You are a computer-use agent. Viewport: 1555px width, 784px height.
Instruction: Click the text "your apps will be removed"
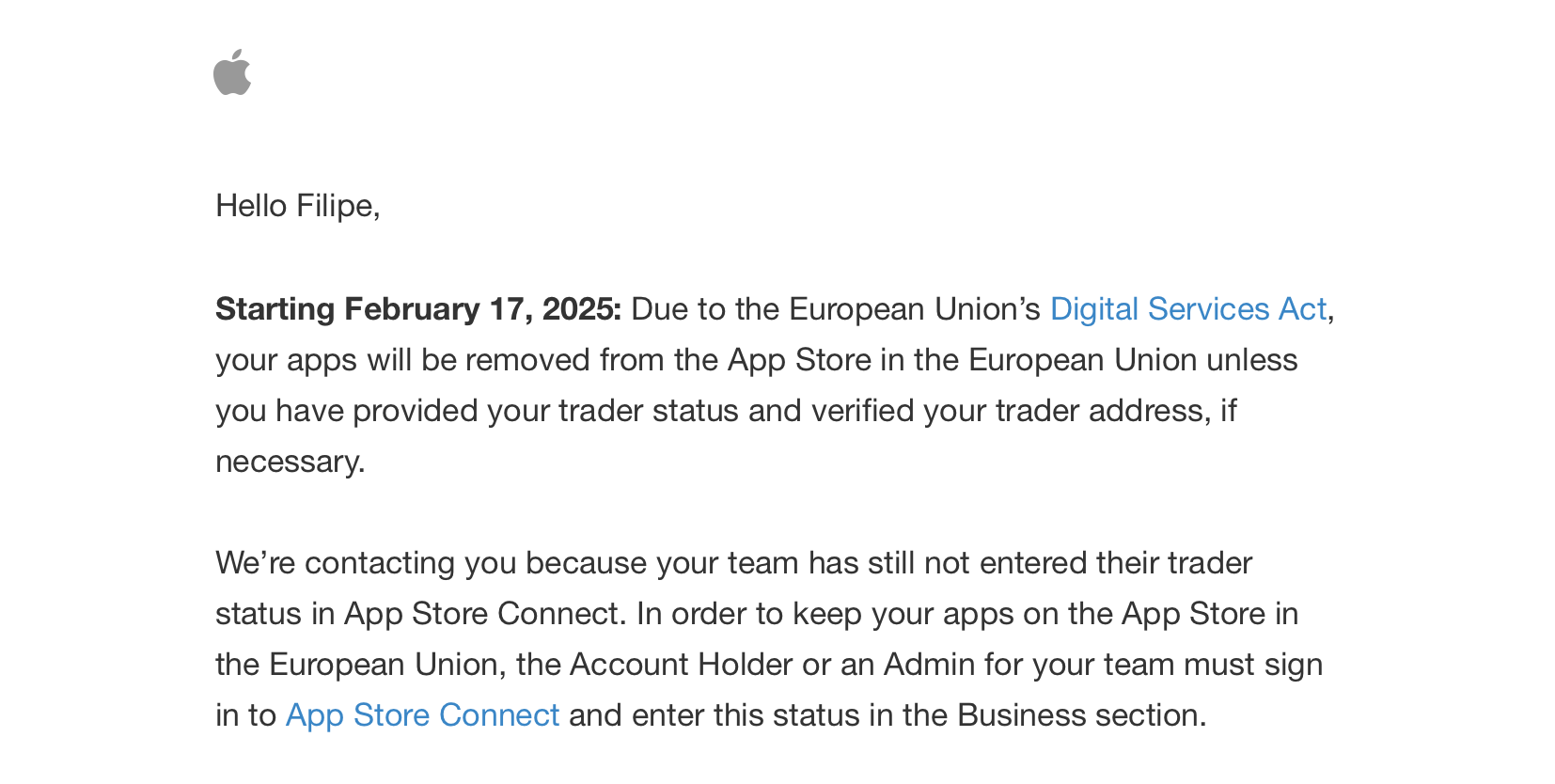coord(401,360)
